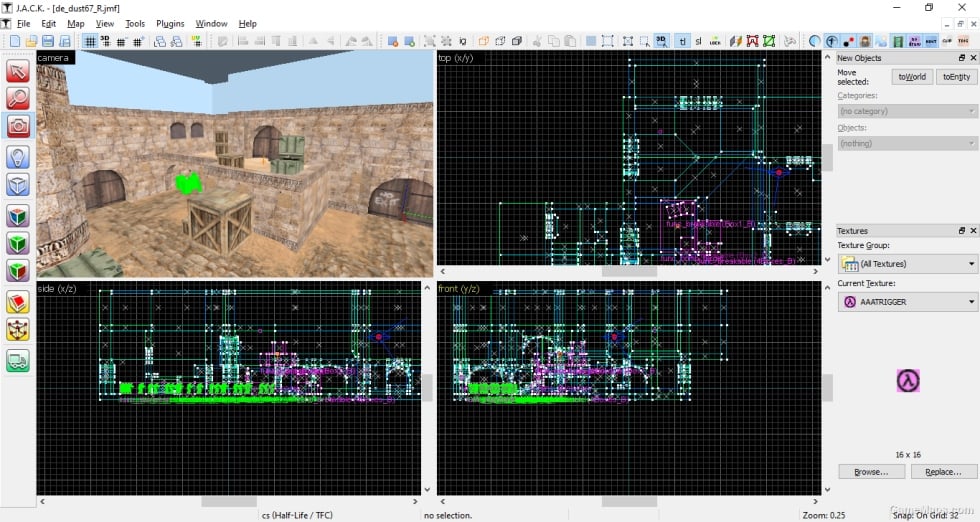The image size is (980, 522).
Task: Click the smaller grid icon
Action: click(121, 41)
